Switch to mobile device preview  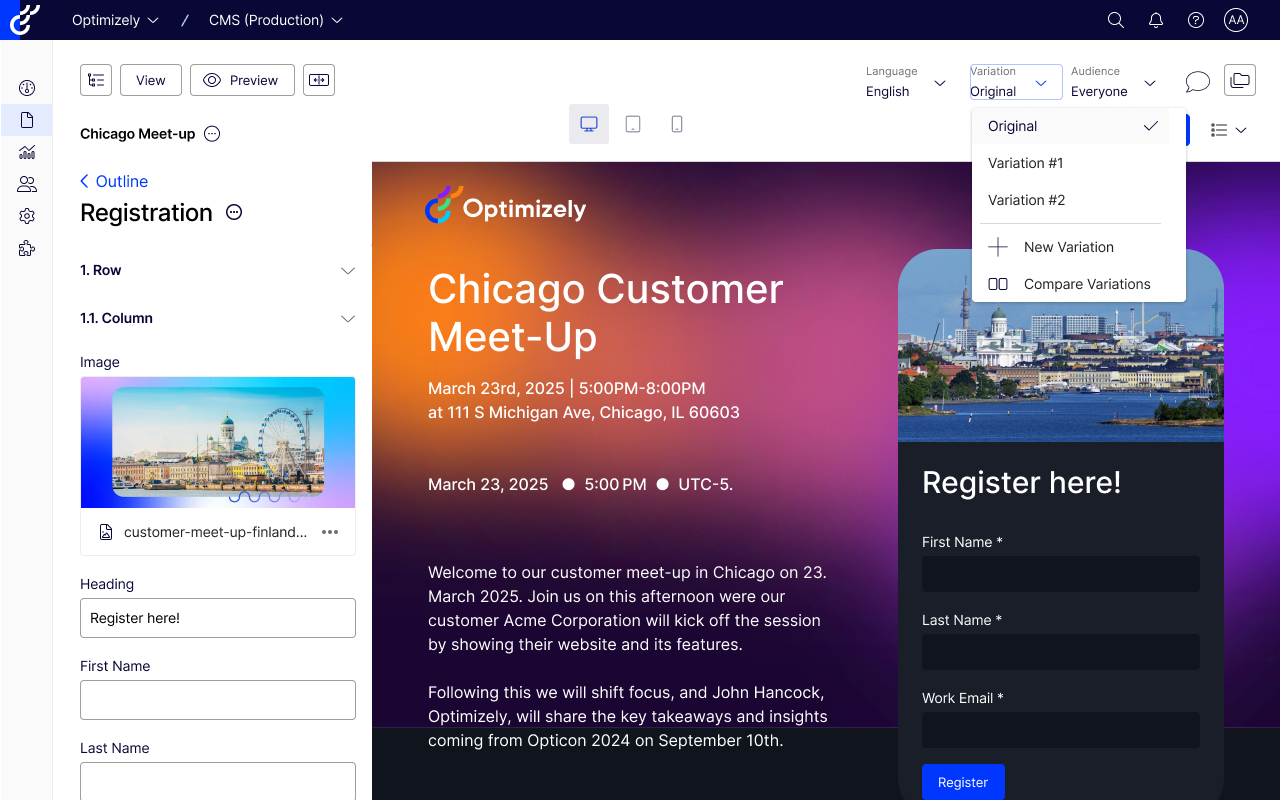[677, 124]
